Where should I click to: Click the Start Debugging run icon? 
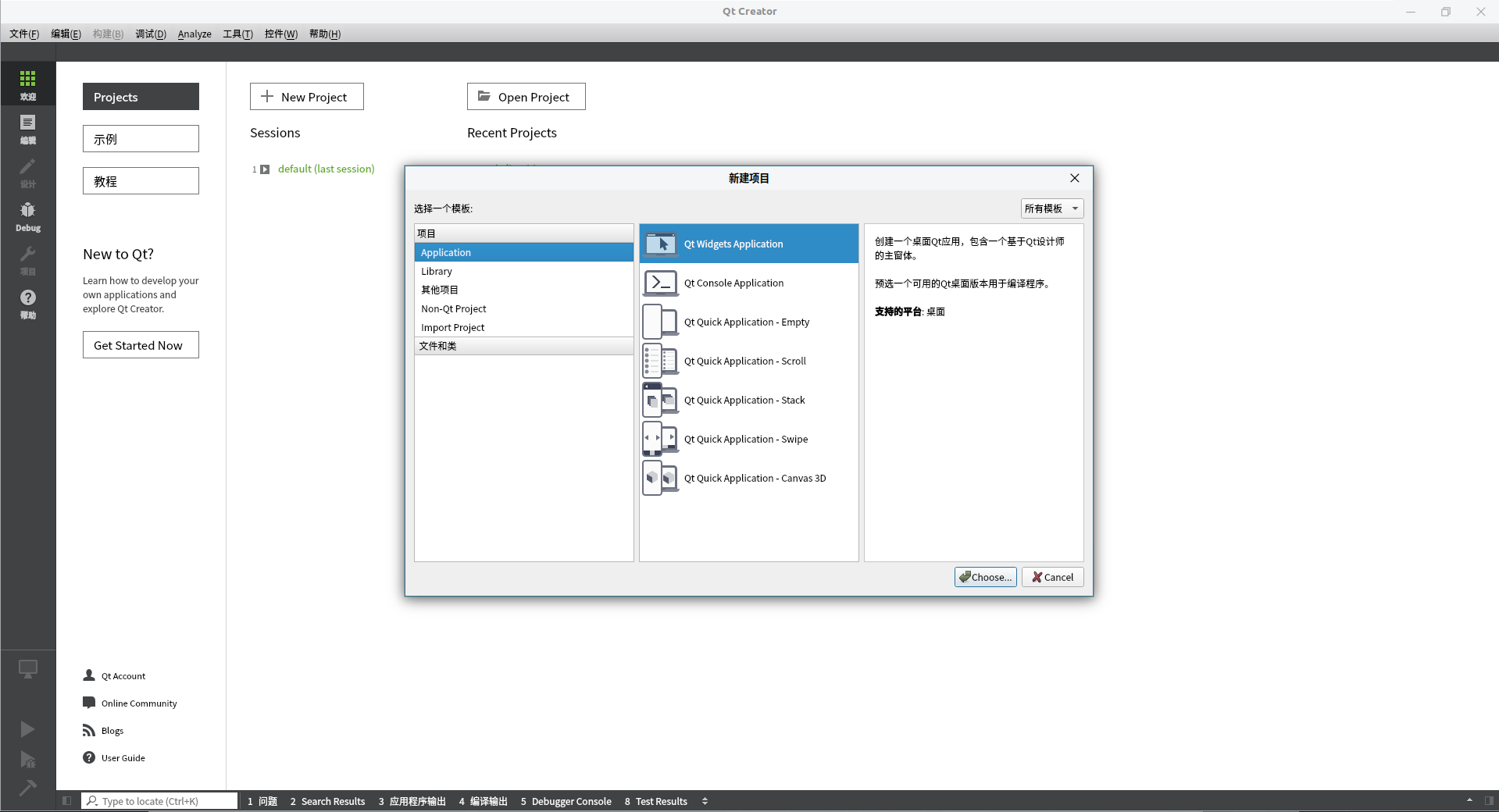pyautogui.click(x=27, y=760)
